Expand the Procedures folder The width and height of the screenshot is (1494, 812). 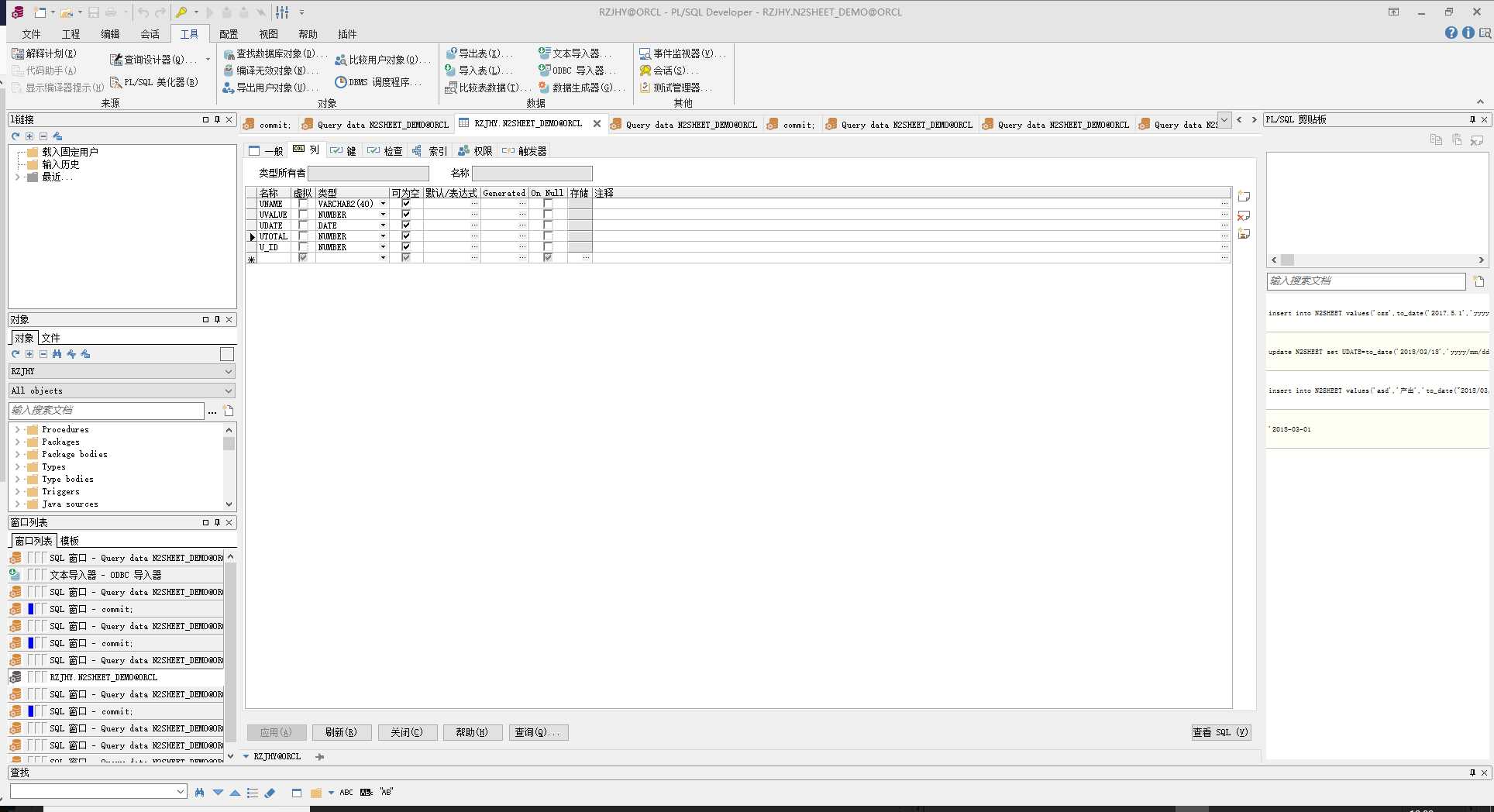pyautogui.click(x=17, y=429)
